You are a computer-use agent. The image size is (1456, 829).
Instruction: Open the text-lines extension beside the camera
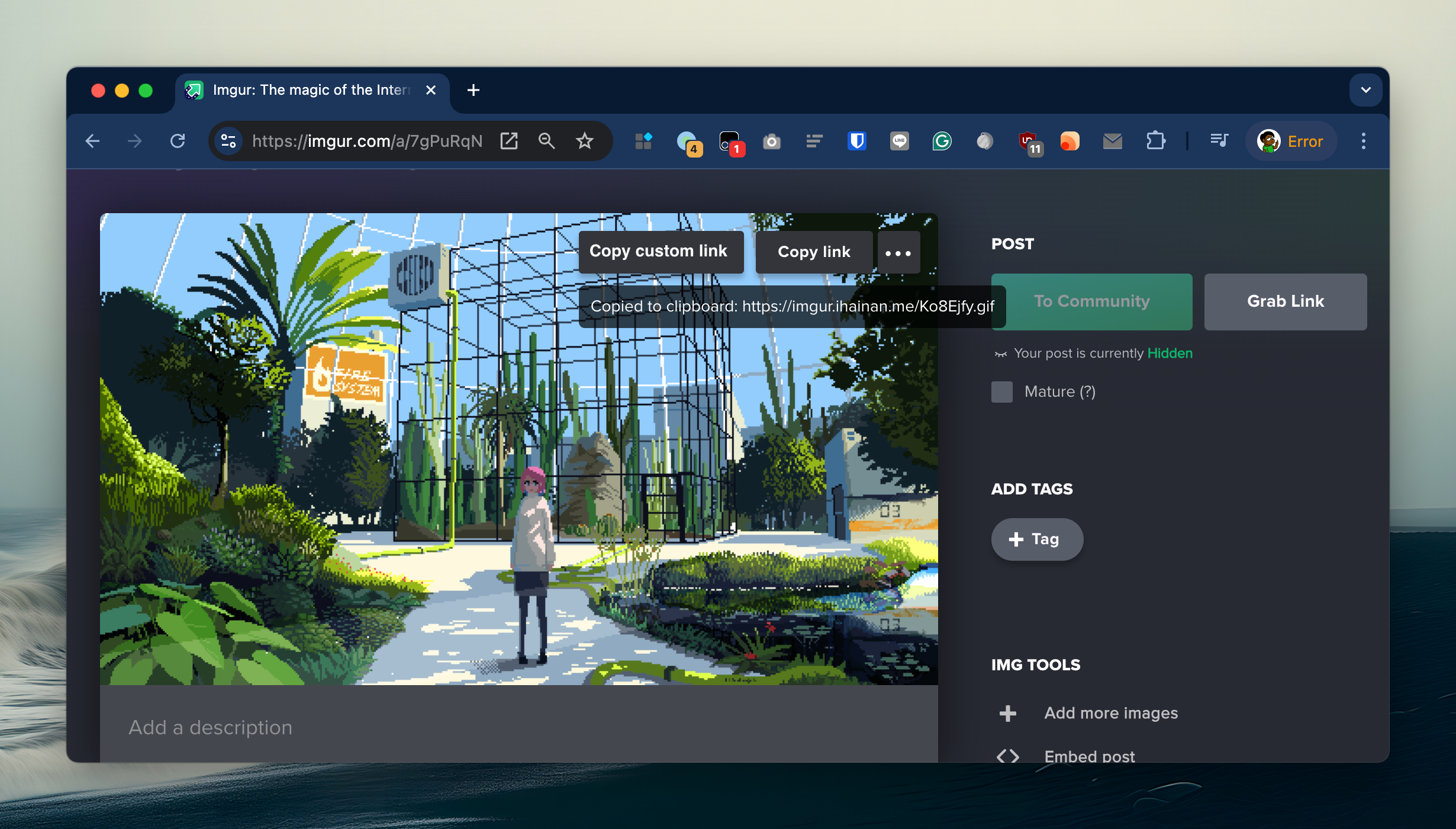coord(814,141)
